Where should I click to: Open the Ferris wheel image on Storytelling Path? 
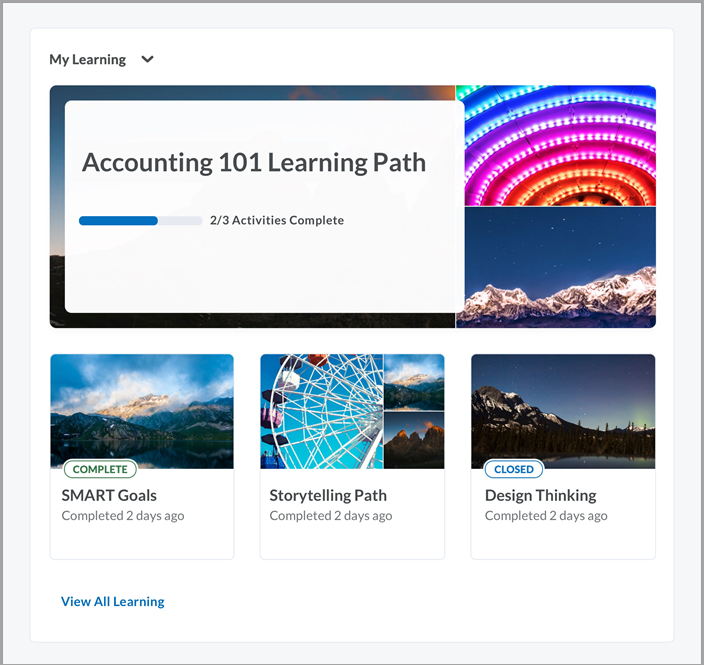pyautogui.click(x=322, y=411)
